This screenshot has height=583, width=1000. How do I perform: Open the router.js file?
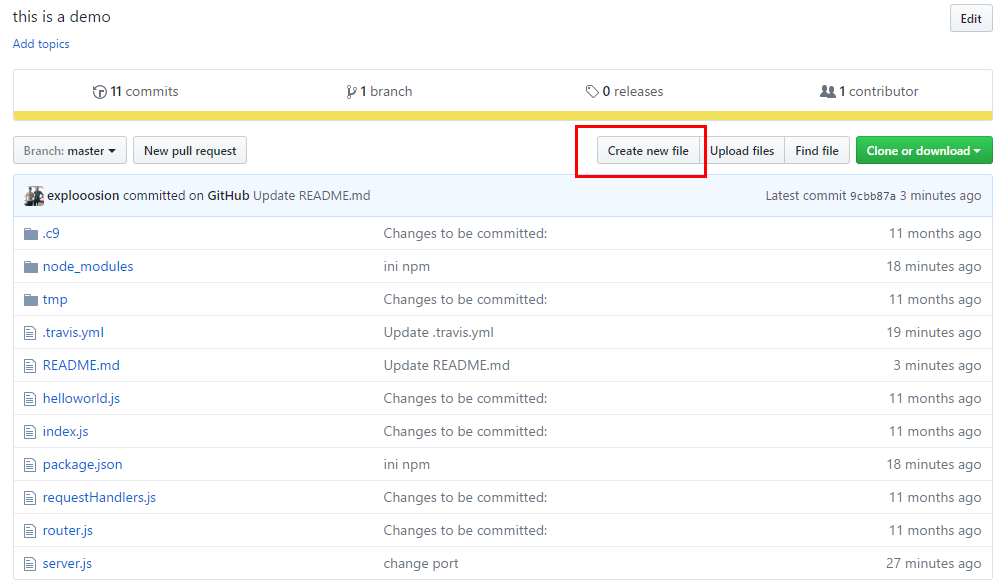pyautogui.click(x=68, y=531)
